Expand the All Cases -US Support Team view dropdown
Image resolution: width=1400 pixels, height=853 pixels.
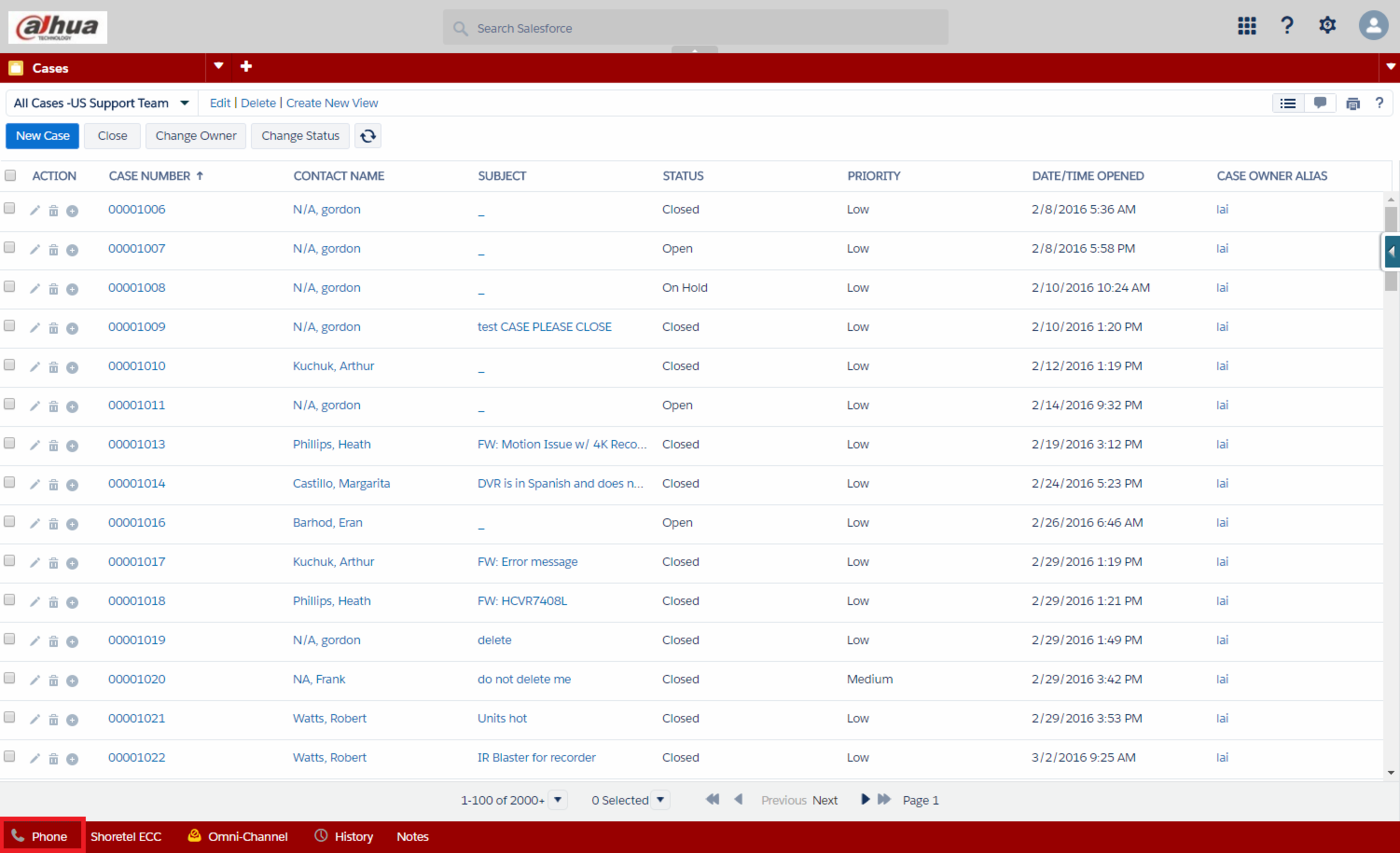pyautogui.click(x=185, y=103)
